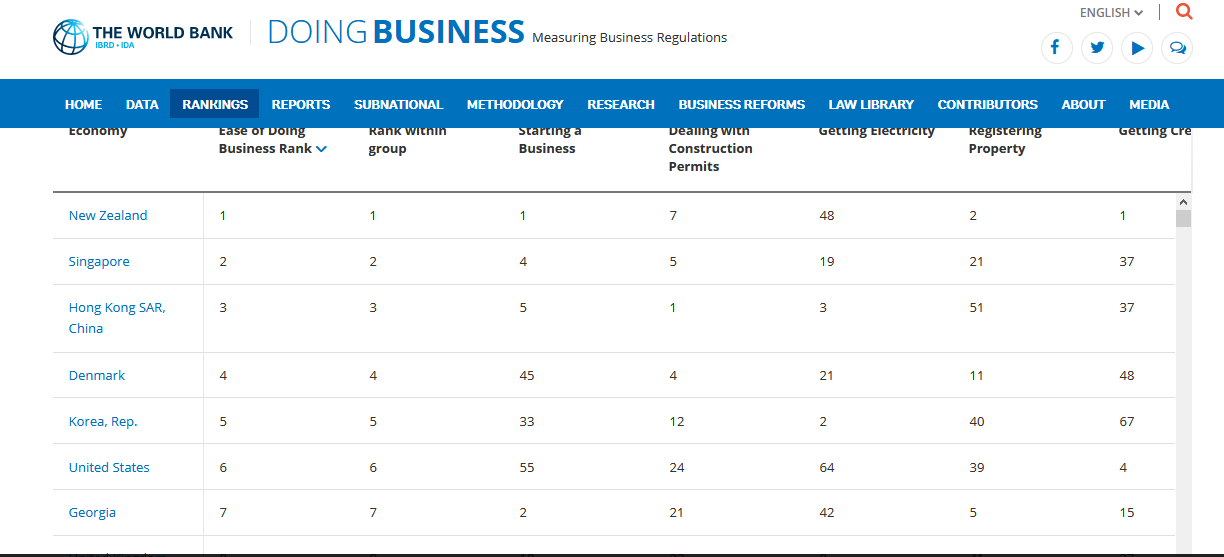Open the New Zealand economy link

(108, 215)
